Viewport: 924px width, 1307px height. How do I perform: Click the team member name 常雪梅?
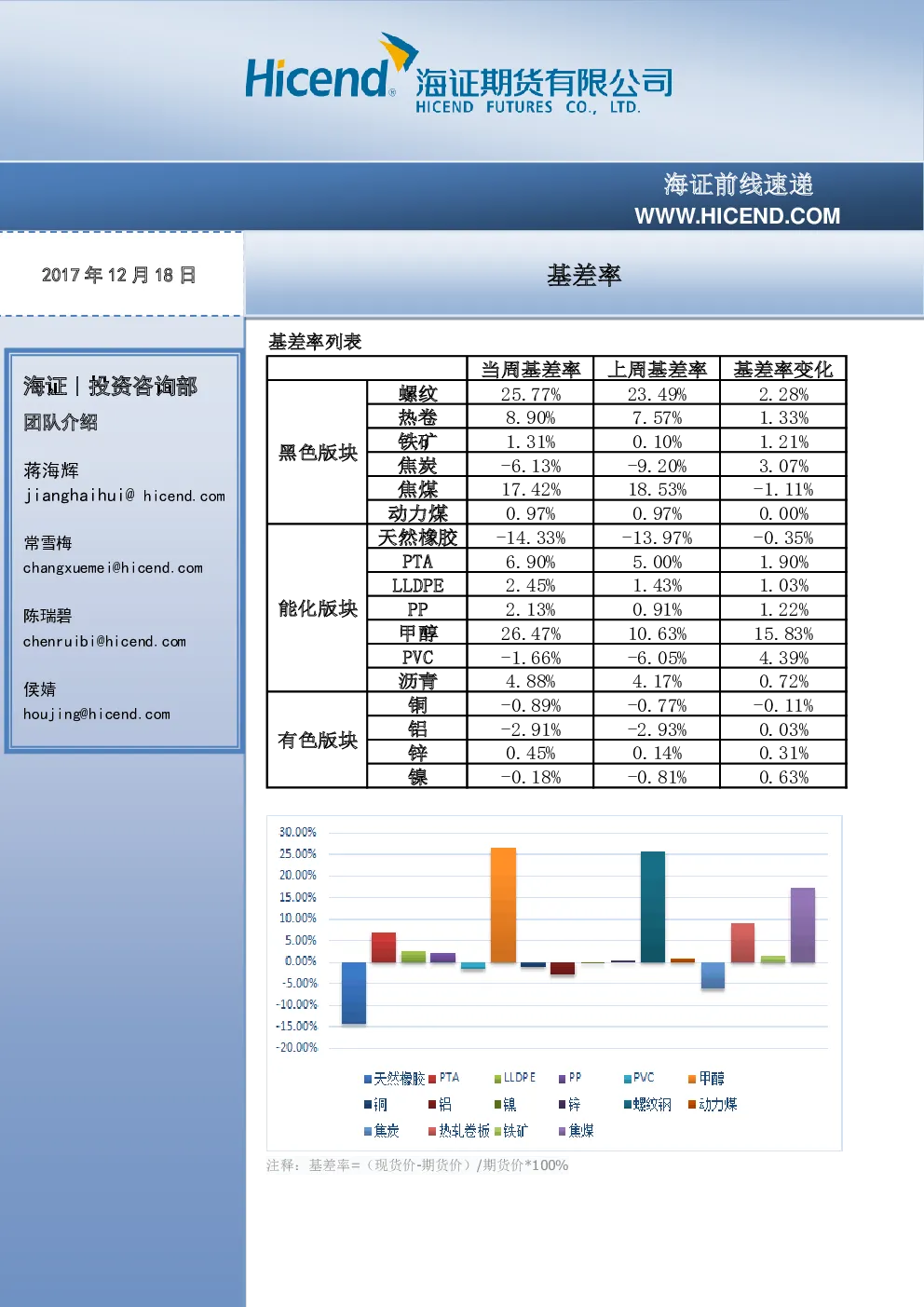(x=48, y=543)
